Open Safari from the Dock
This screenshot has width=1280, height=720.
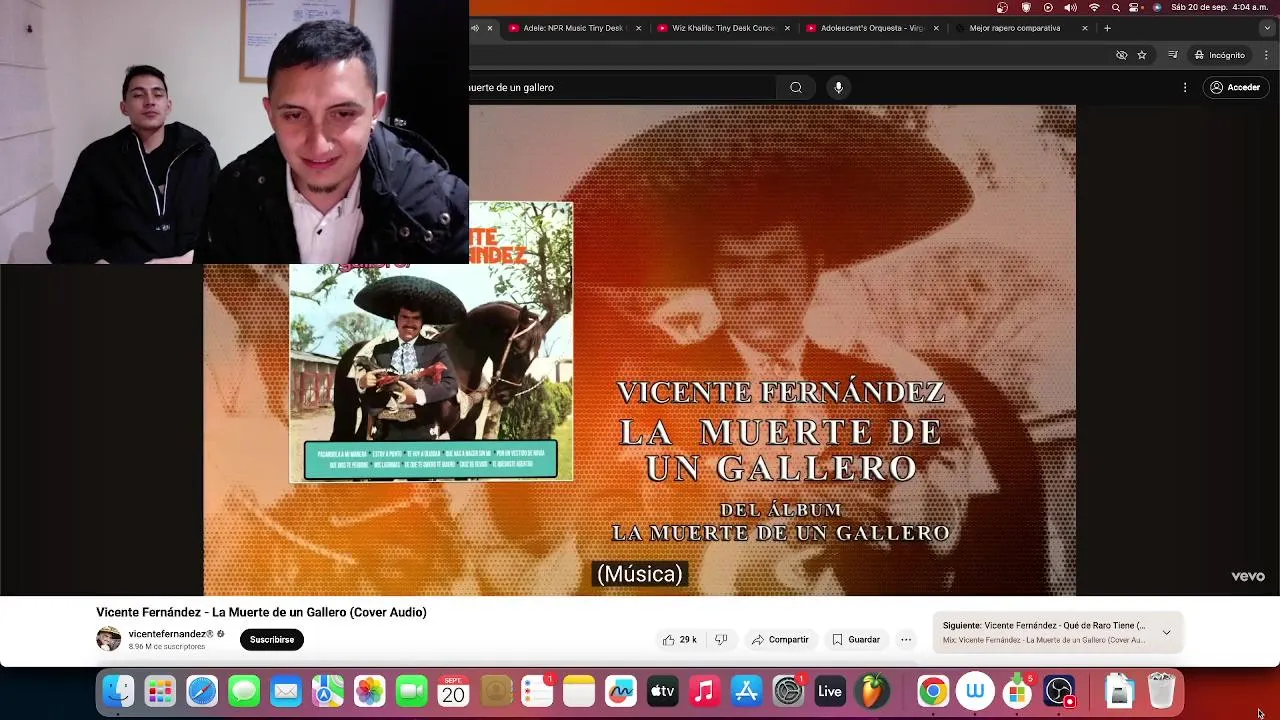pos(202,691)
